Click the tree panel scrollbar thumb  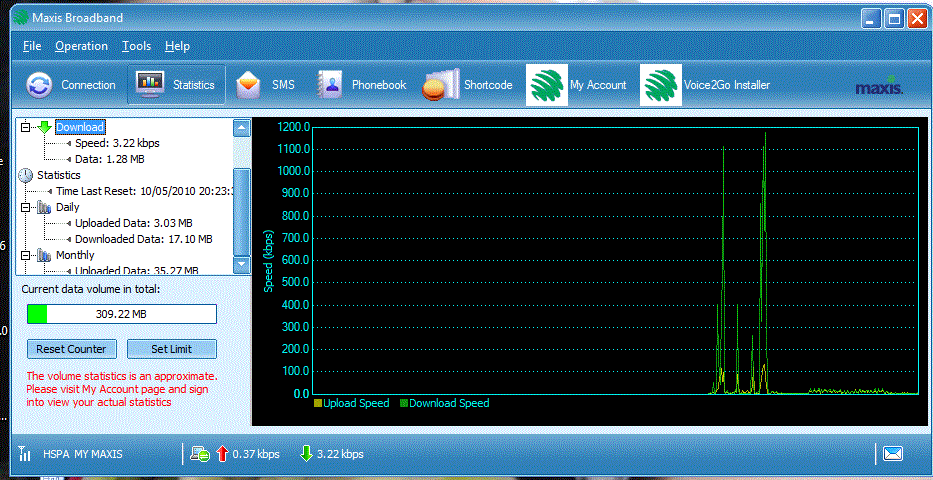242,212
